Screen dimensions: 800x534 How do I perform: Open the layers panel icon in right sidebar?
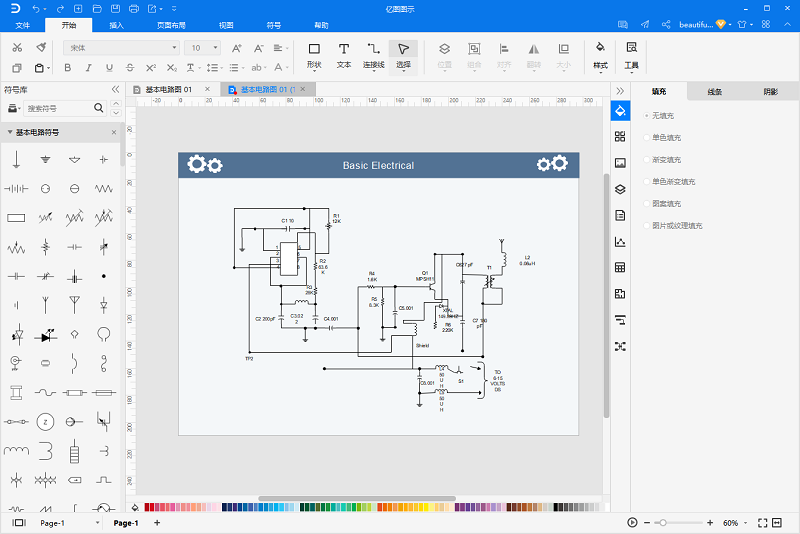coord(620,189)
